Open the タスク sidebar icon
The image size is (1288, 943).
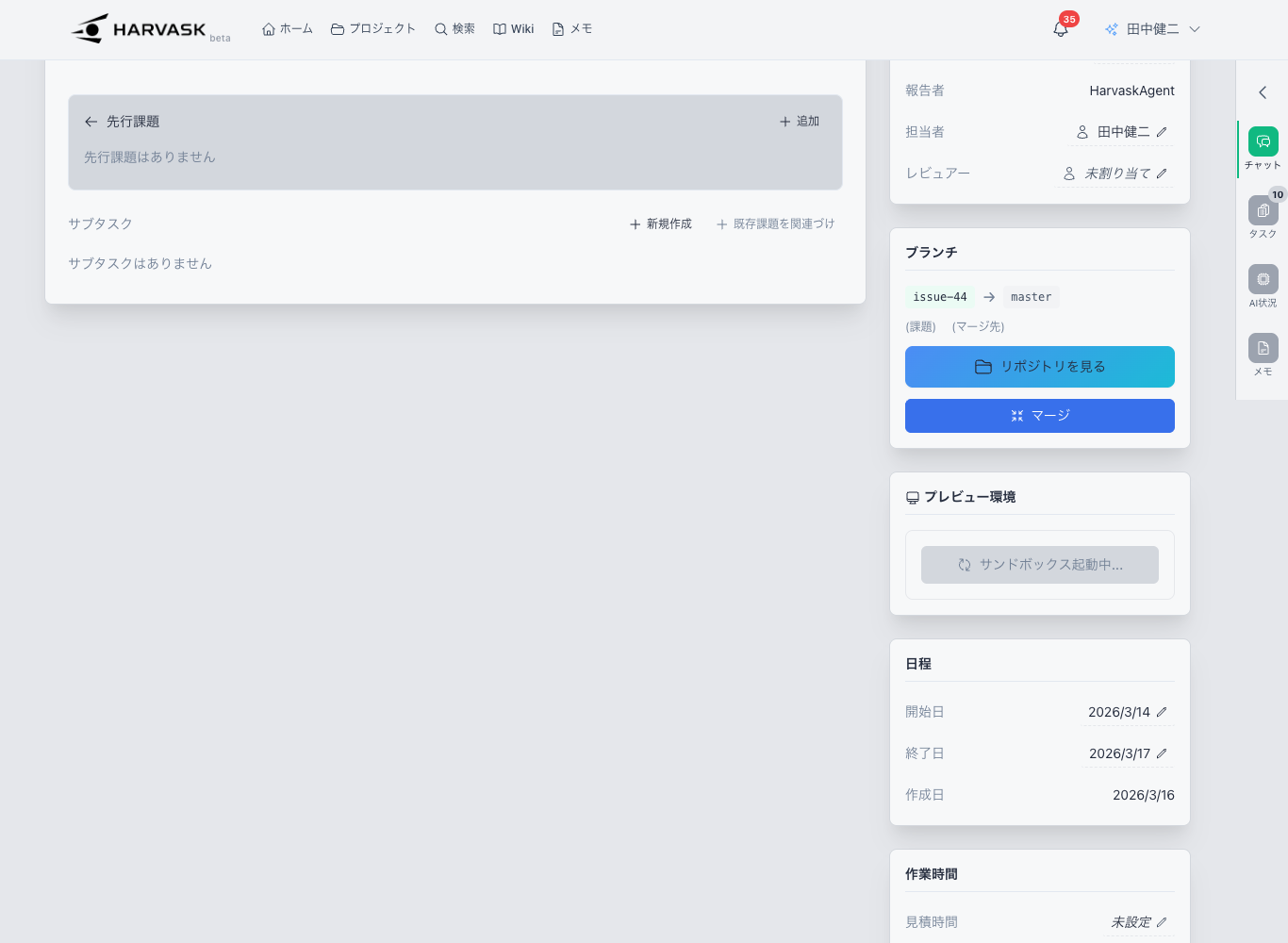(1263, 211)
